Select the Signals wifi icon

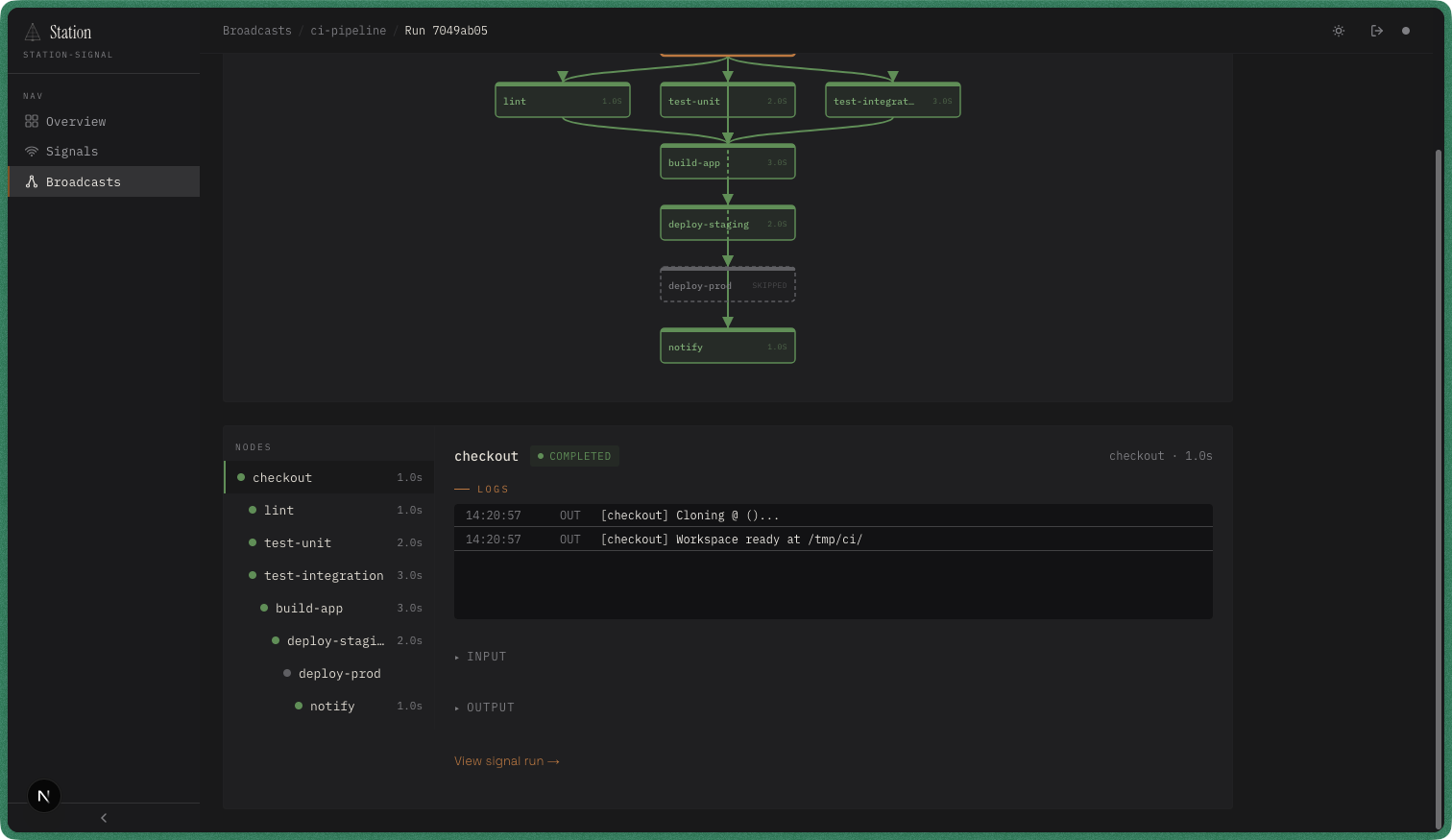click(x=33, y=151)
